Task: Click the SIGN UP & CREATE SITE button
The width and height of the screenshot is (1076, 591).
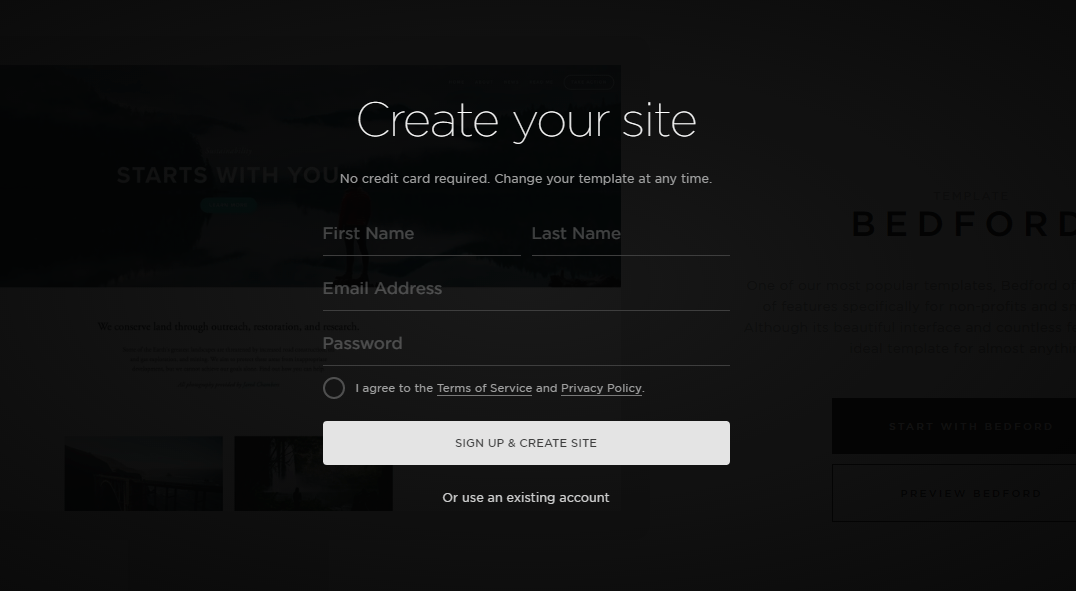Action: point(526,443)
